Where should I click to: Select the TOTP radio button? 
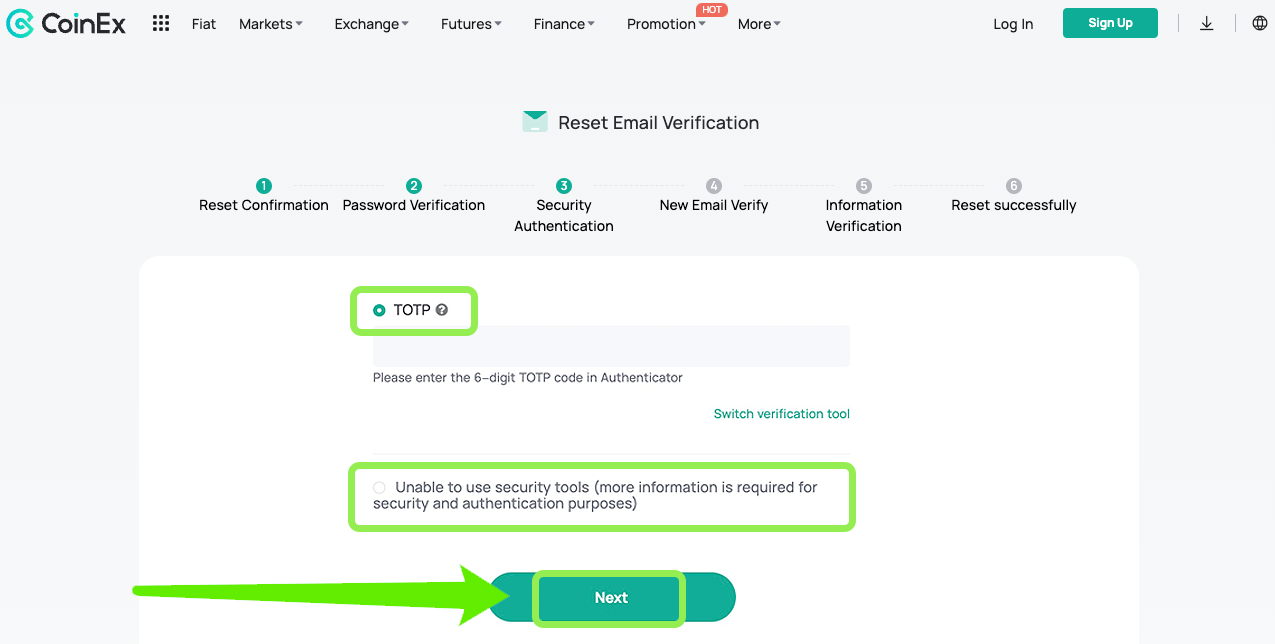[379, 311]
